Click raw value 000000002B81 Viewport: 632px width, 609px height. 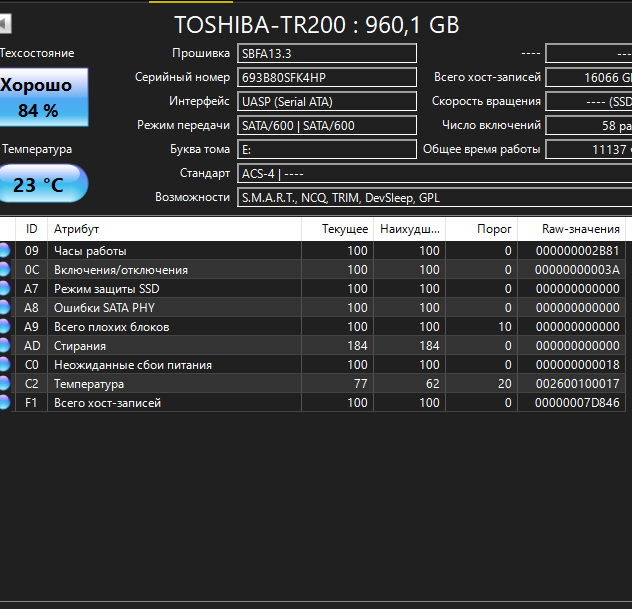(577, 251)
